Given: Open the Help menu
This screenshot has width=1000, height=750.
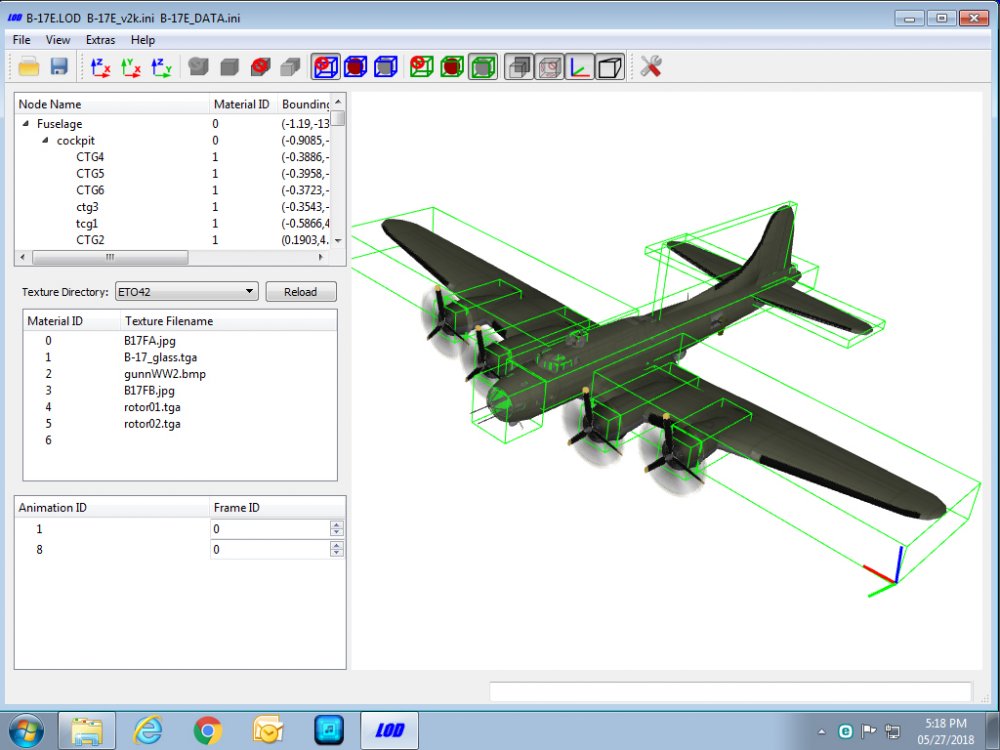Looking at the screenshot, I should pyautogui.click(x=143, y=40).
